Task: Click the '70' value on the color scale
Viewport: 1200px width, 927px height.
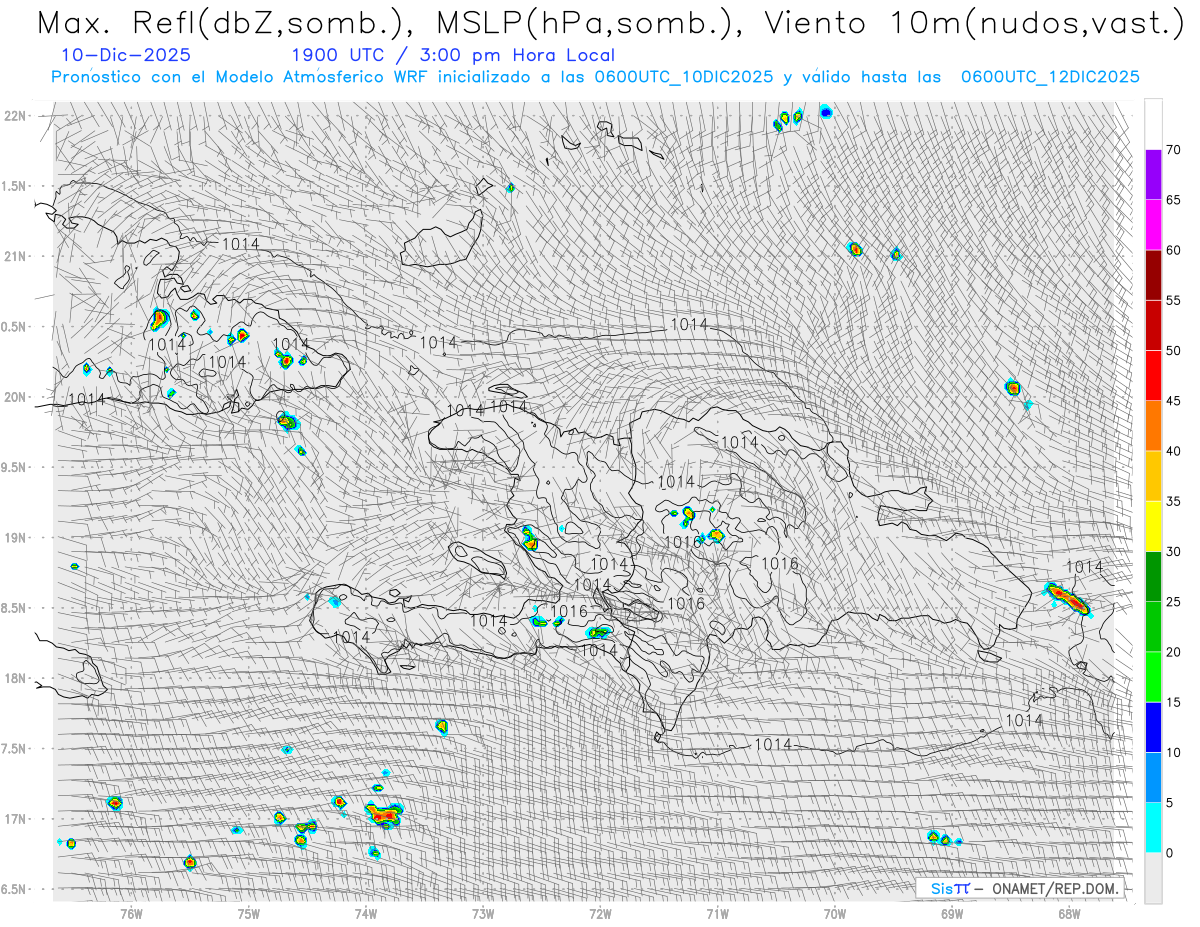Action: pyautogui.click(x=1174, y=150)
